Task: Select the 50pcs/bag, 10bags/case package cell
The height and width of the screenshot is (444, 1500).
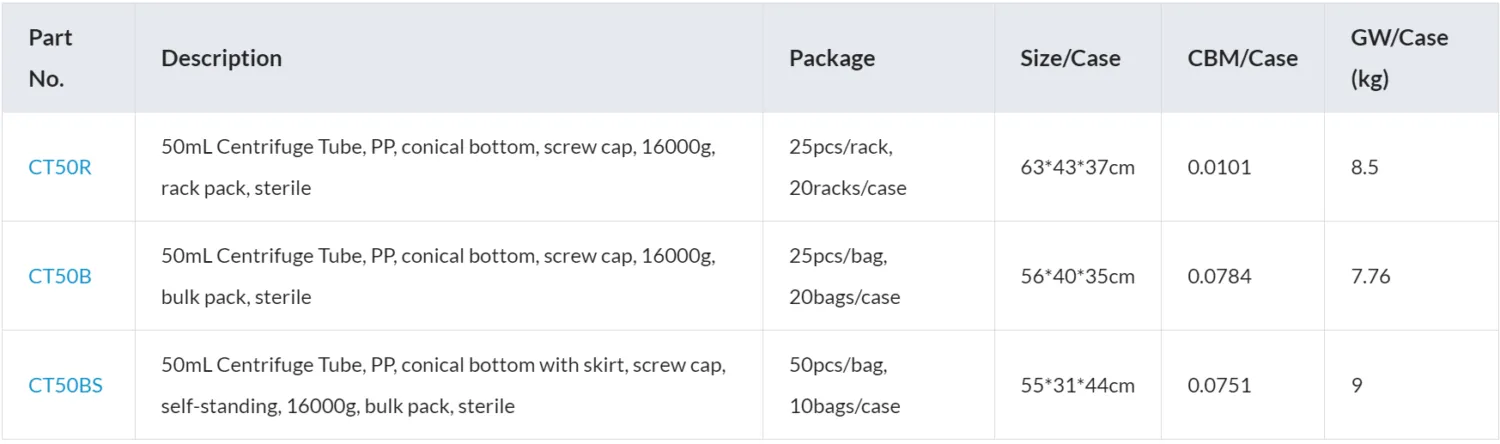Action: 844,385
